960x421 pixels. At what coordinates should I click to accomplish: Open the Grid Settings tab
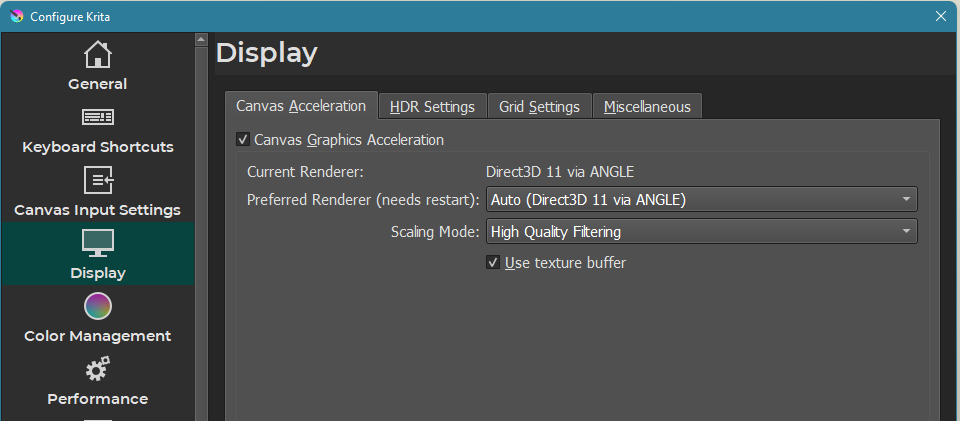pyautogui.click(x=539, y=107)
